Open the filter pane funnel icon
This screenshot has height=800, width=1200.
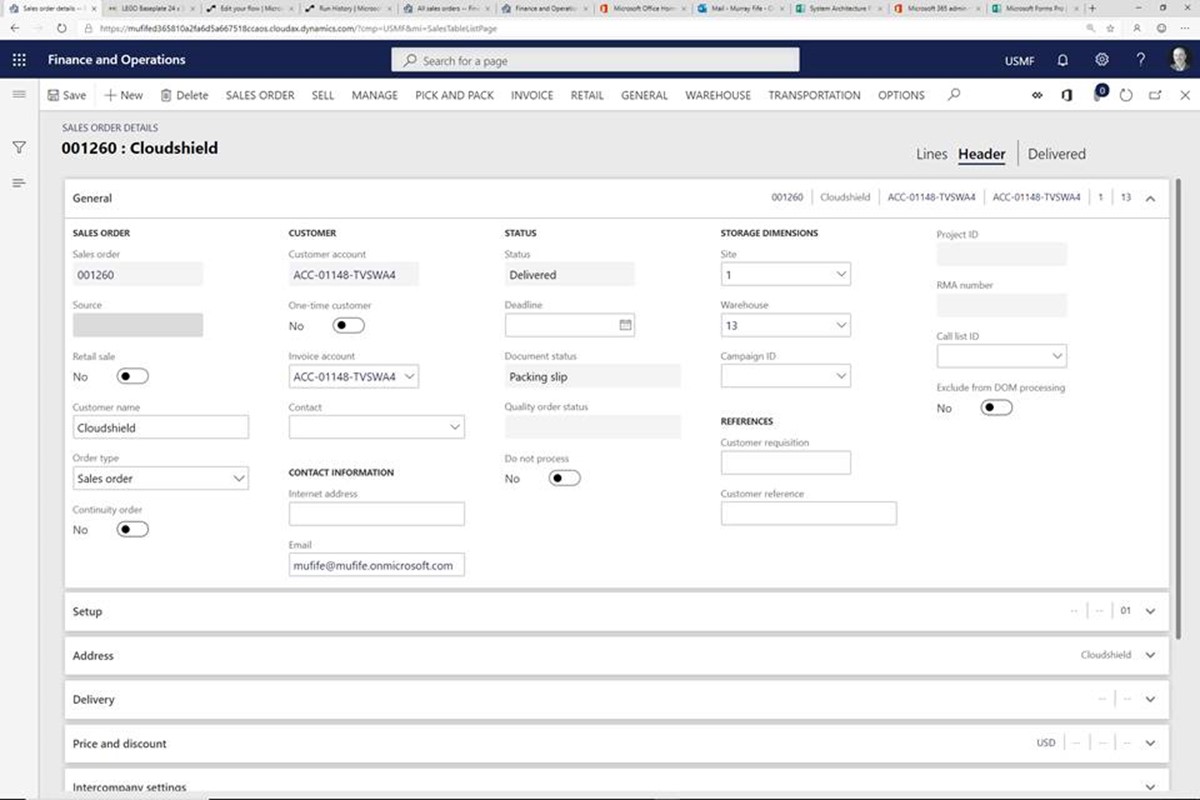pyautogui.click(x=19, y=148)
